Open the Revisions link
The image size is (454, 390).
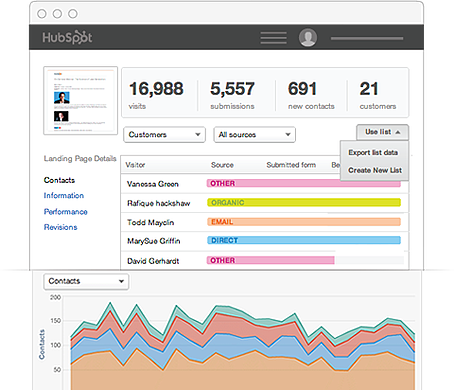(60, 227)
